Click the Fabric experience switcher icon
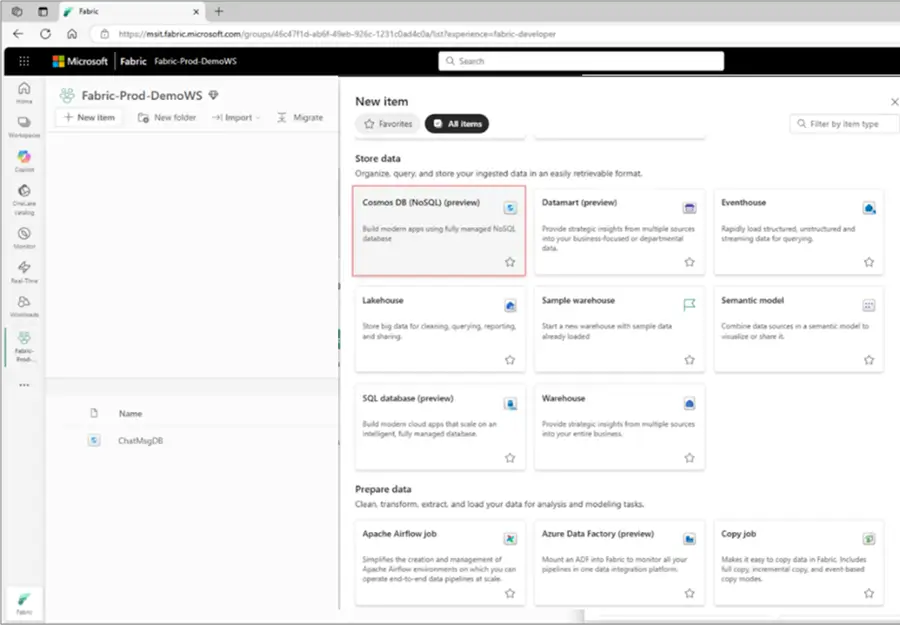Screen dimensions: 900x625 (24, 603)
